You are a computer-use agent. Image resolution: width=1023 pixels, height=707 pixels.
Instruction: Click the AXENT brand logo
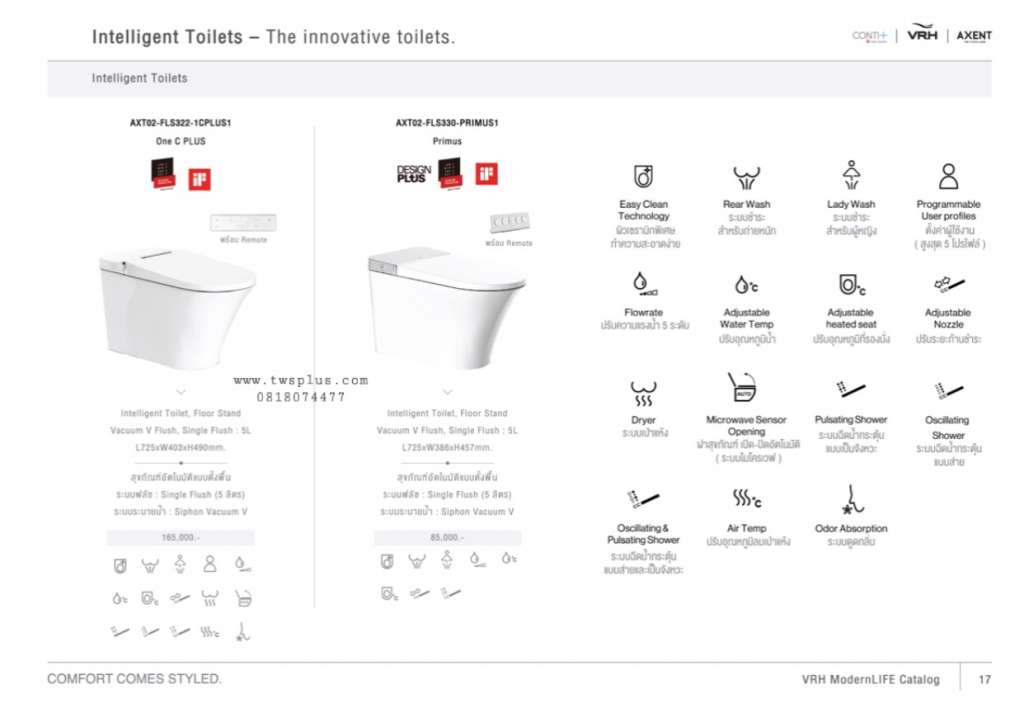[974, 36]
